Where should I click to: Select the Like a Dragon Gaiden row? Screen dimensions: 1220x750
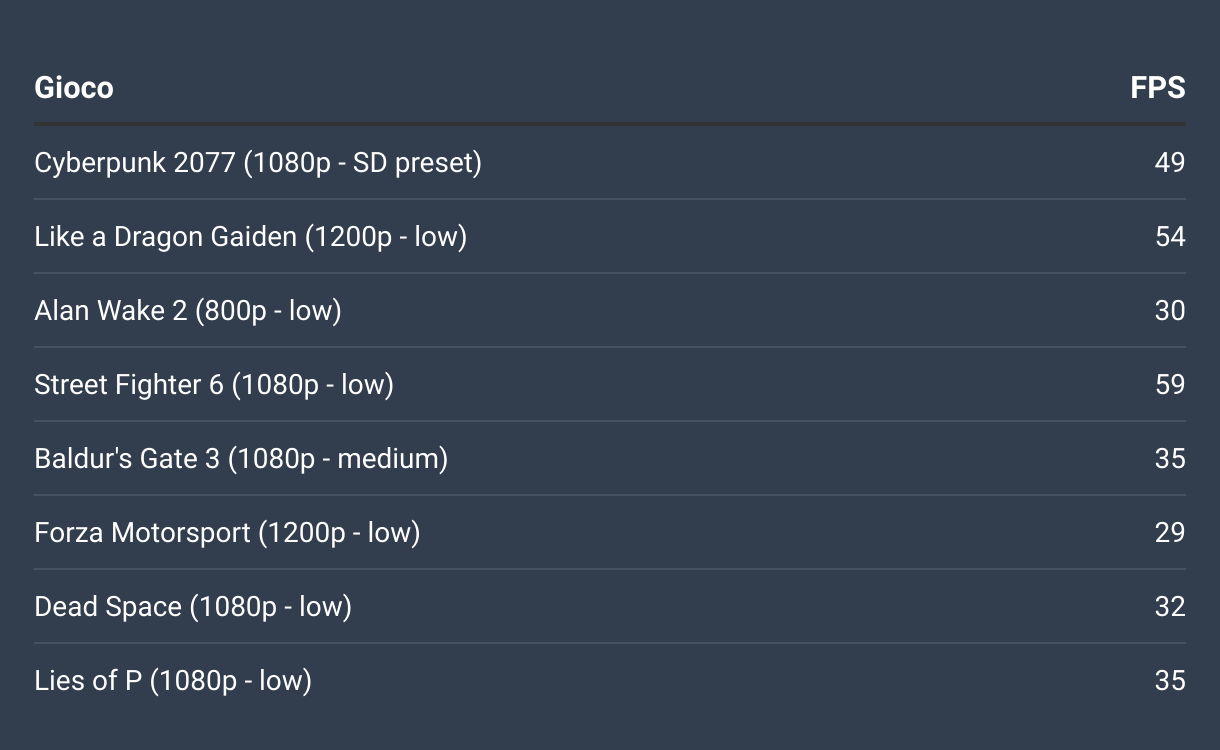click(610, 236)
